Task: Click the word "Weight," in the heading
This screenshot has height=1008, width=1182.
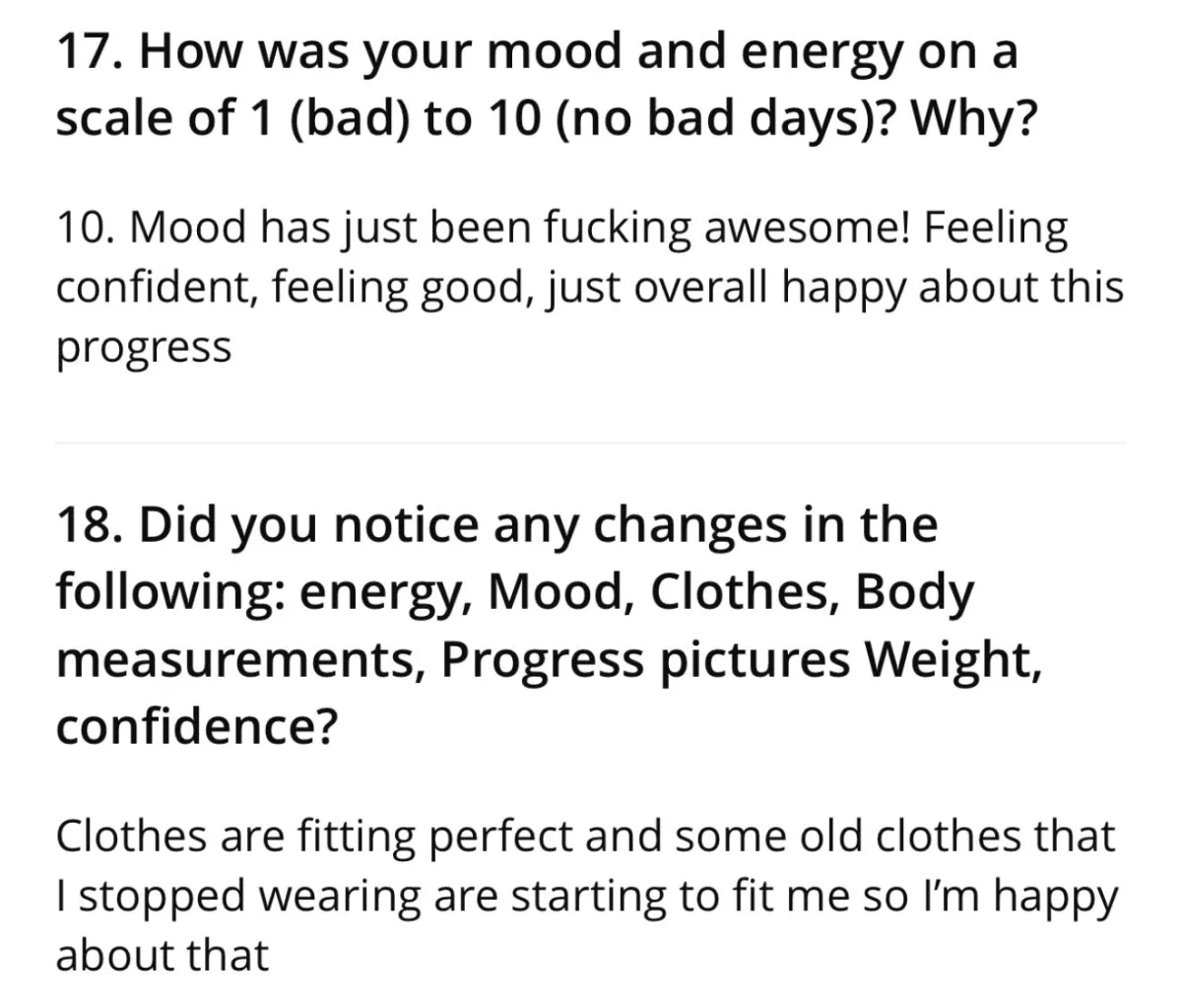Action: coord(952,661)
